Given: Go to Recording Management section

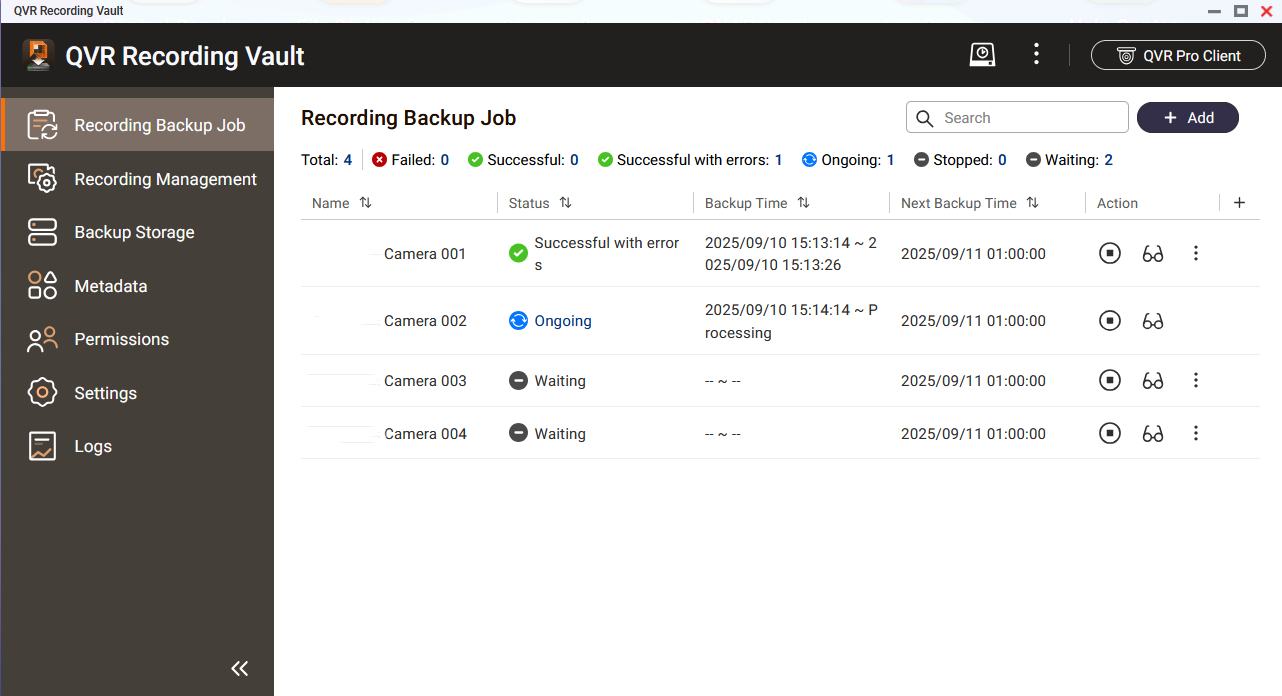Looking at the screenshot, I should point(137,179).
